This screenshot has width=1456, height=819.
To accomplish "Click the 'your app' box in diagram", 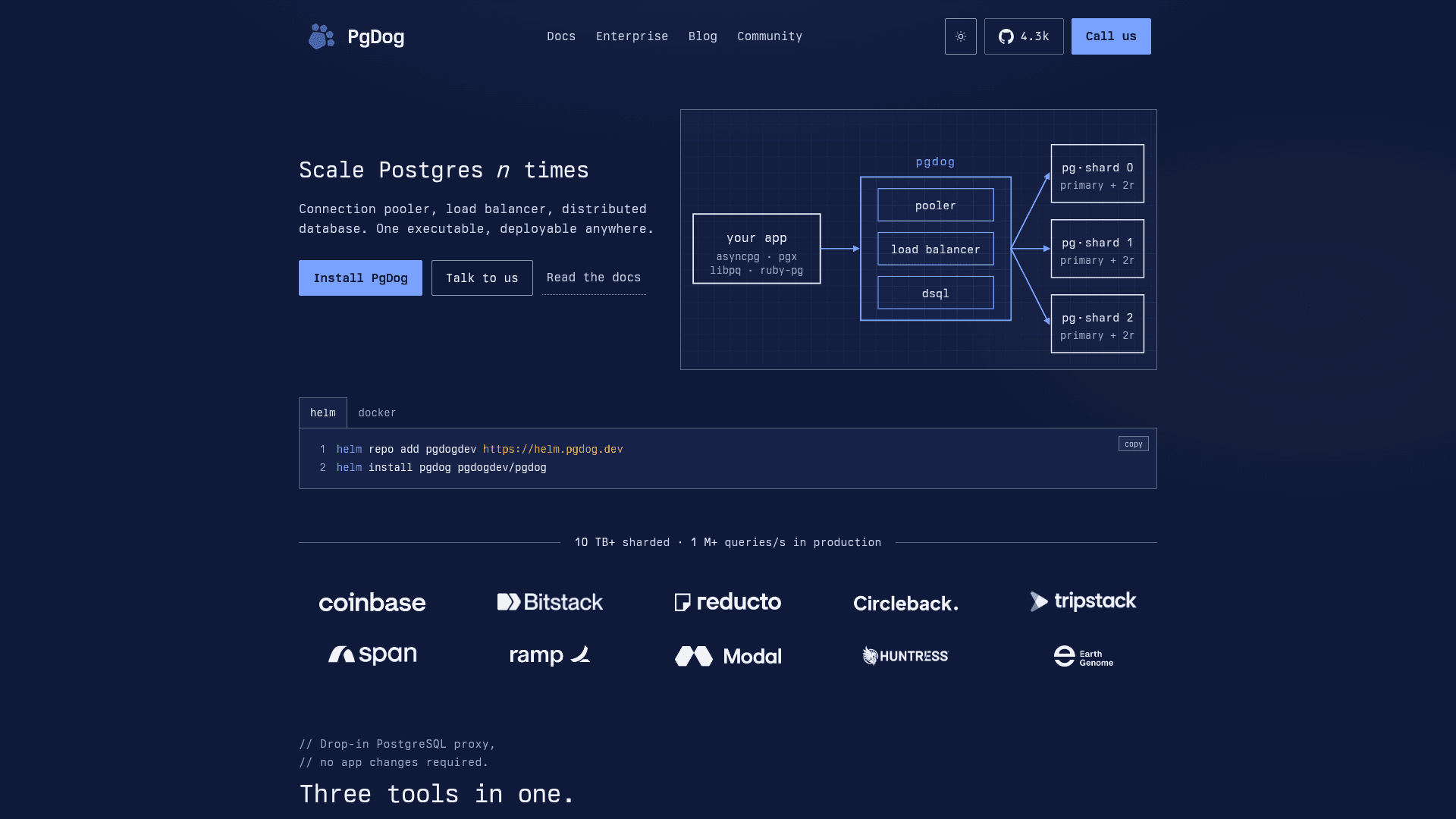I will click(757, 249).
